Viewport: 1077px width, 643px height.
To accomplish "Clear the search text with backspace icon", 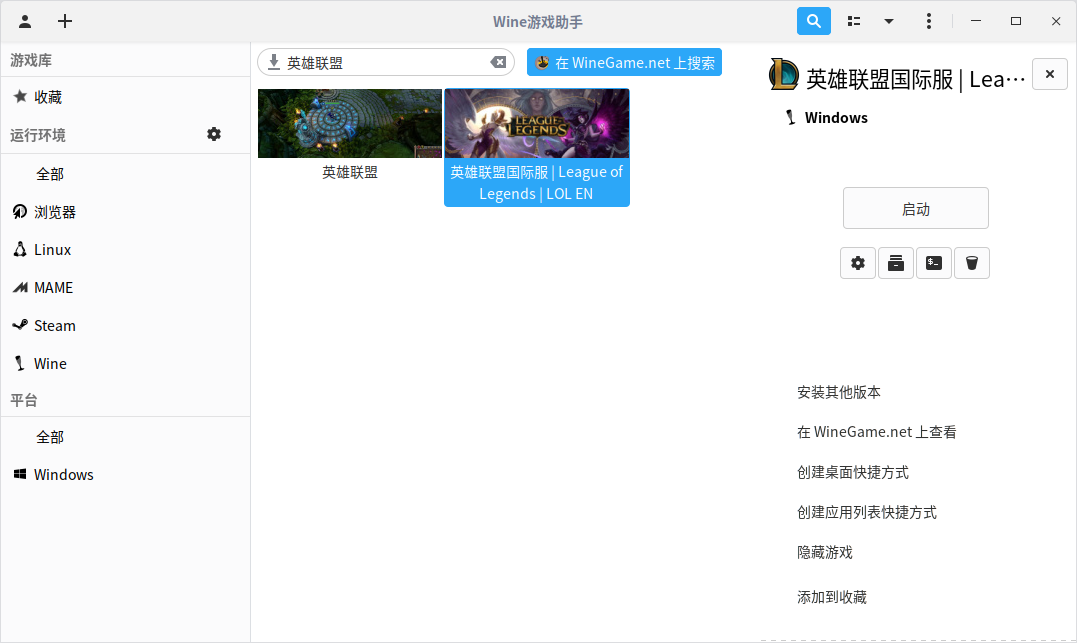I will pyautogui.click(x=498, y=63).
